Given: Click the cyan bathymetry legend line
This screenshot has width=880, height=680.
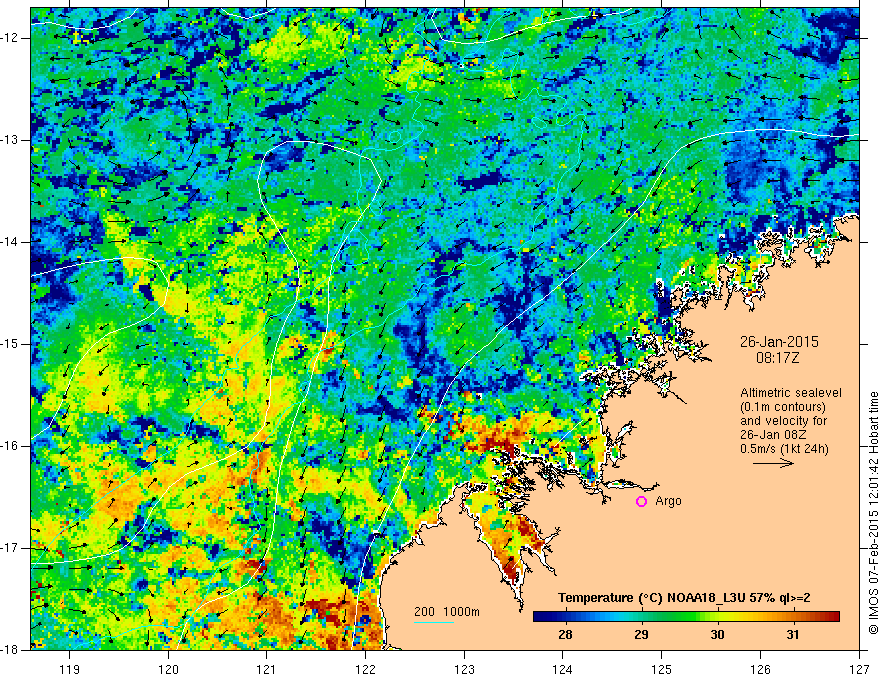Looking at the screenshot, I should point(434,622).
